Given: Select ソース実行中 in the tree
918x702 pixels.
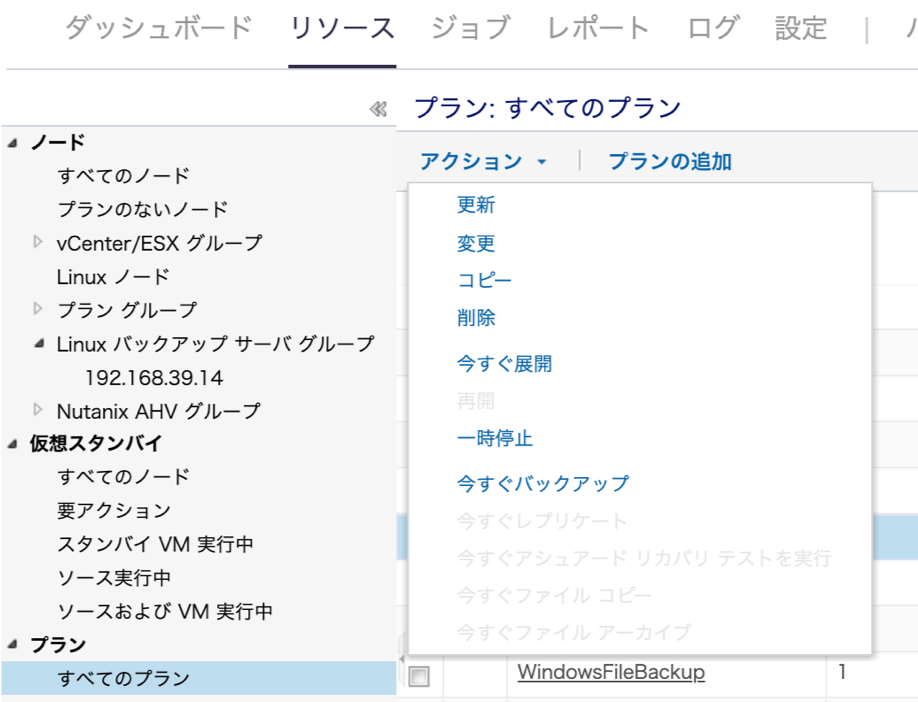Looking at the screenshot, I should [x=114, y=578].
